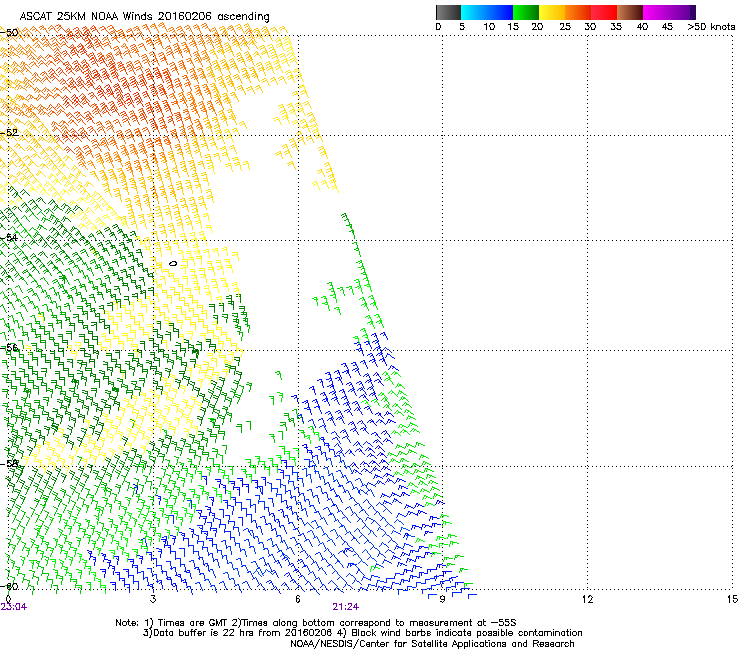
Task: Click the NOAA/NESDIS Center credit line
Action: tap(432, 644)
